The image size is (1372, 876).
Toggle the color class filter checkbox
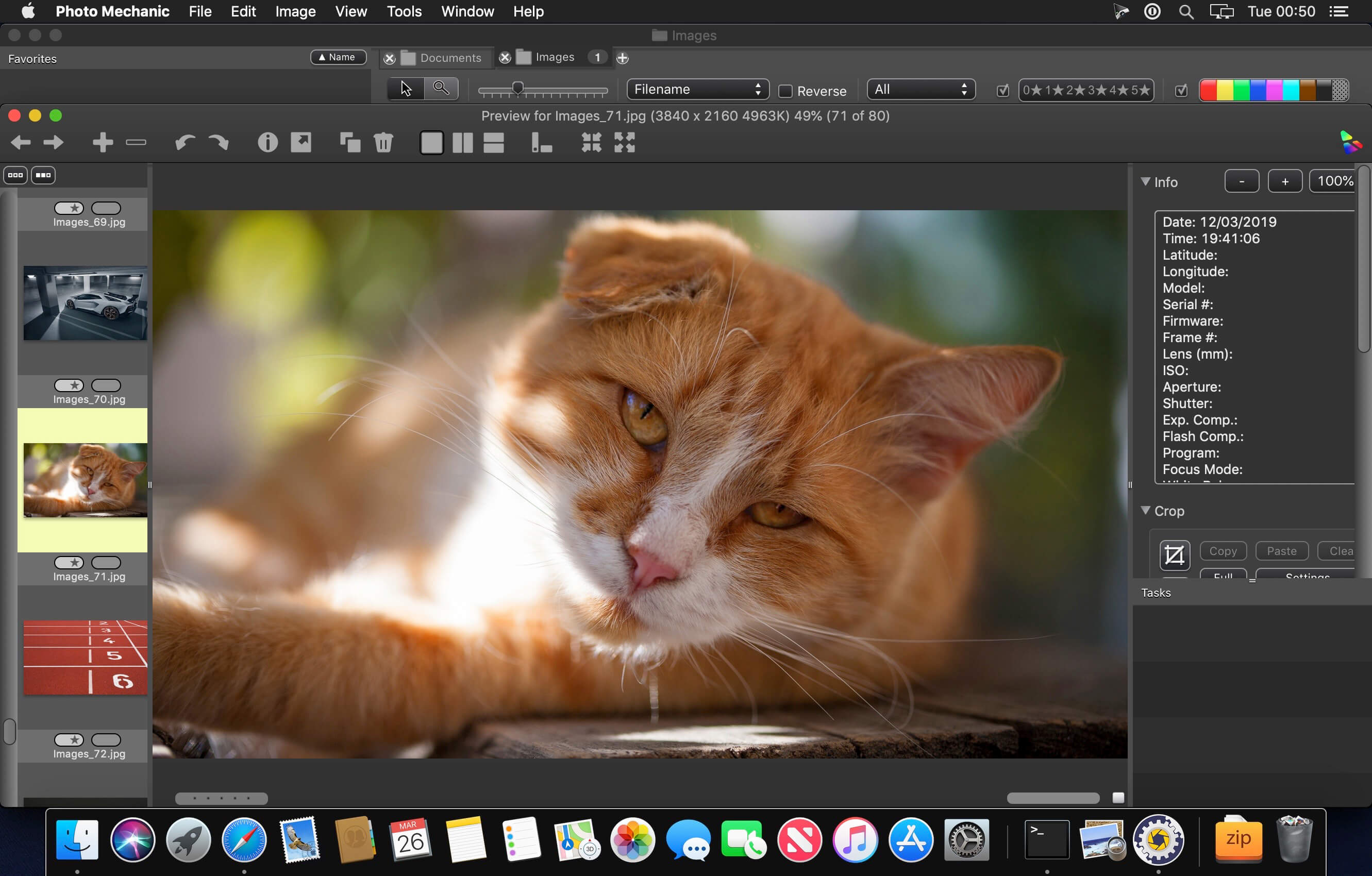point(1181,91)
